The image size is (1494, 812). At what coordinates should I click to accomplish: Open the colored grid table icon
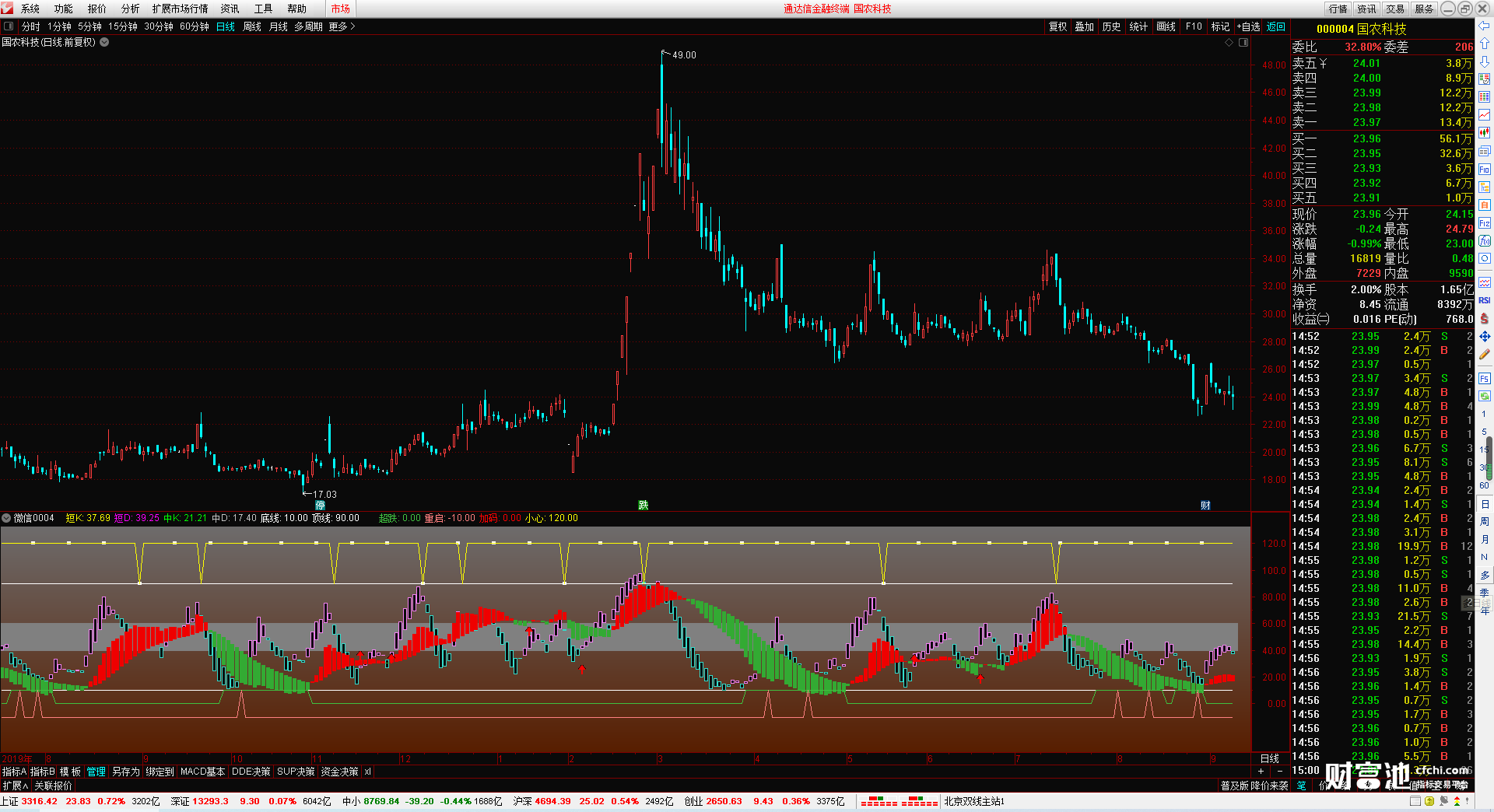click(1485, 97)
